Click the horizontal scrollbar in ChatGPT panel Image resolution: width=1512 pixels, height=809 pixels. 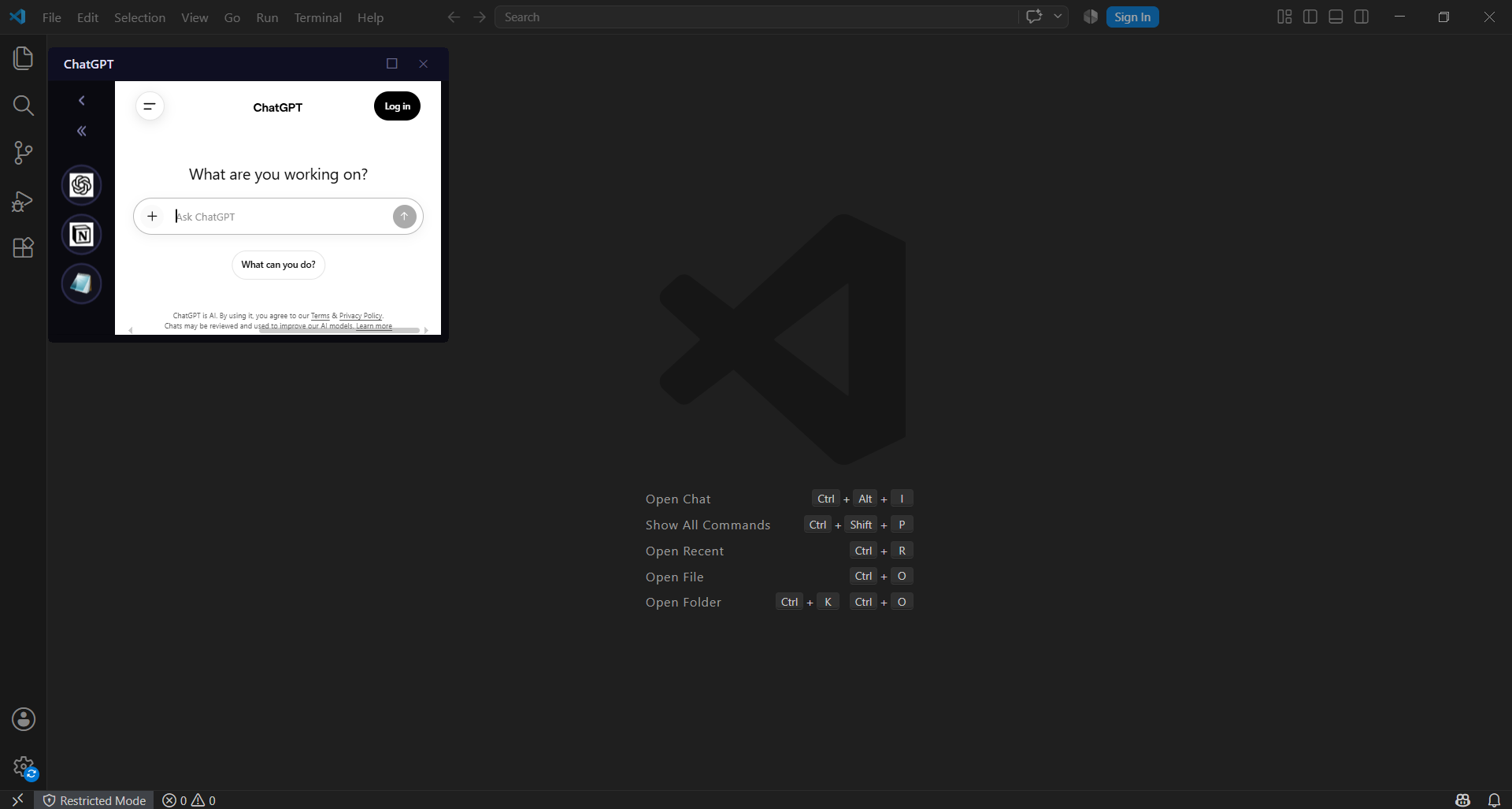pyautogui.click(x=339, y=331)
